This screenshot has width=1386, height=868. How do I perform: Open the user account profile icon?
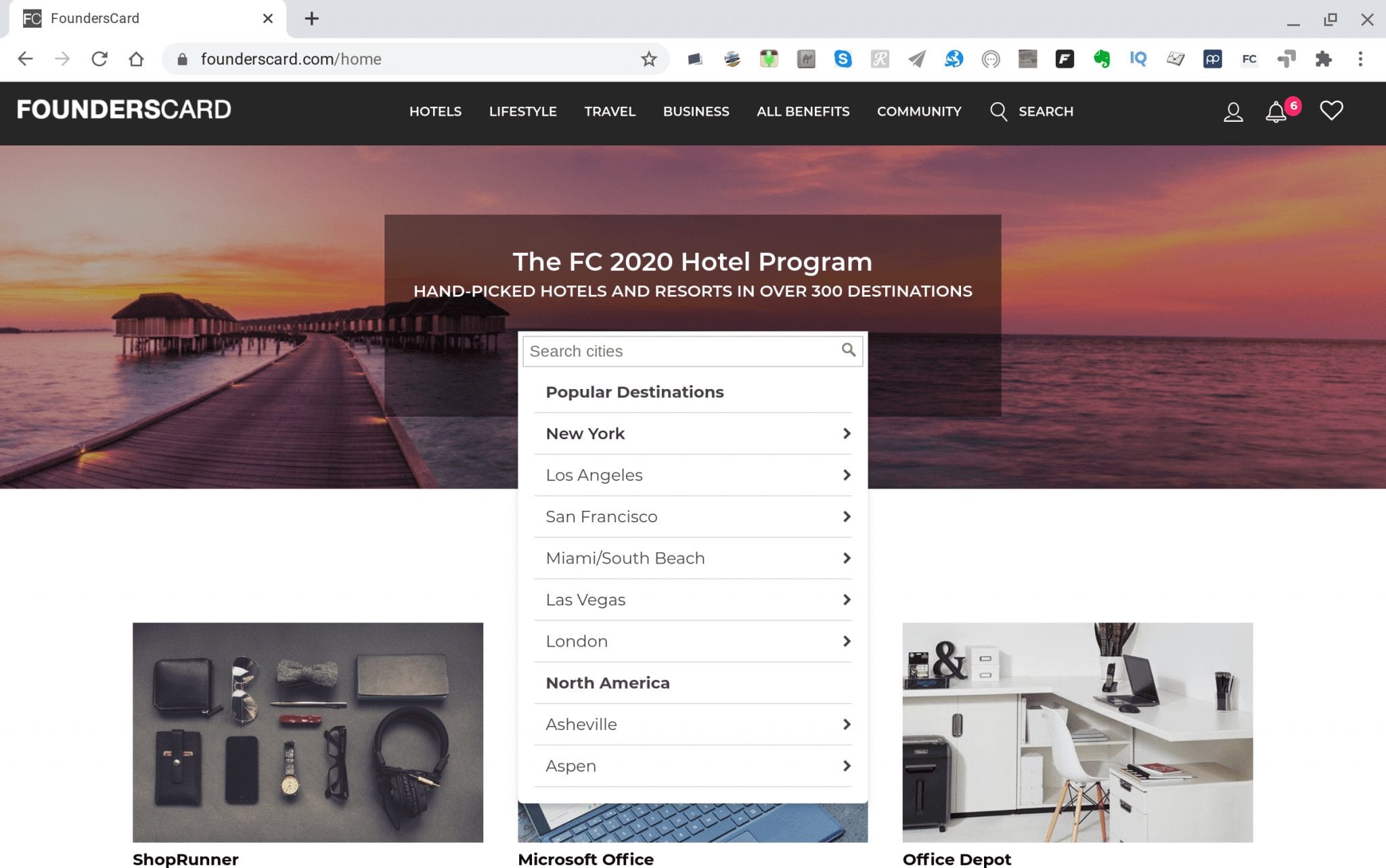1233,112
